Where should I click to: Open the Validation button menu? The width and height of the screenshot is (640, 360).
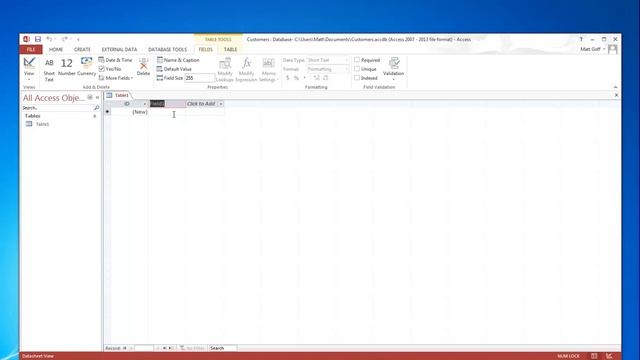pyautogui.click(x=393, y=69)
